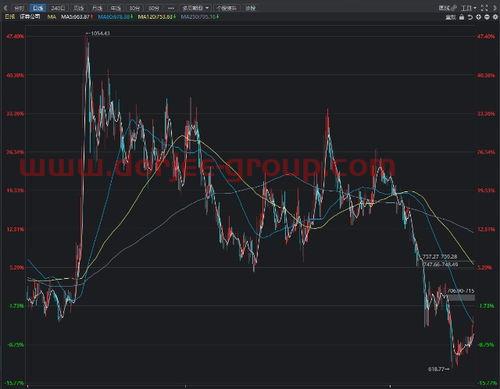
Task: Enter fullscreen with the expand arrows icon
Action: (484, 8)
